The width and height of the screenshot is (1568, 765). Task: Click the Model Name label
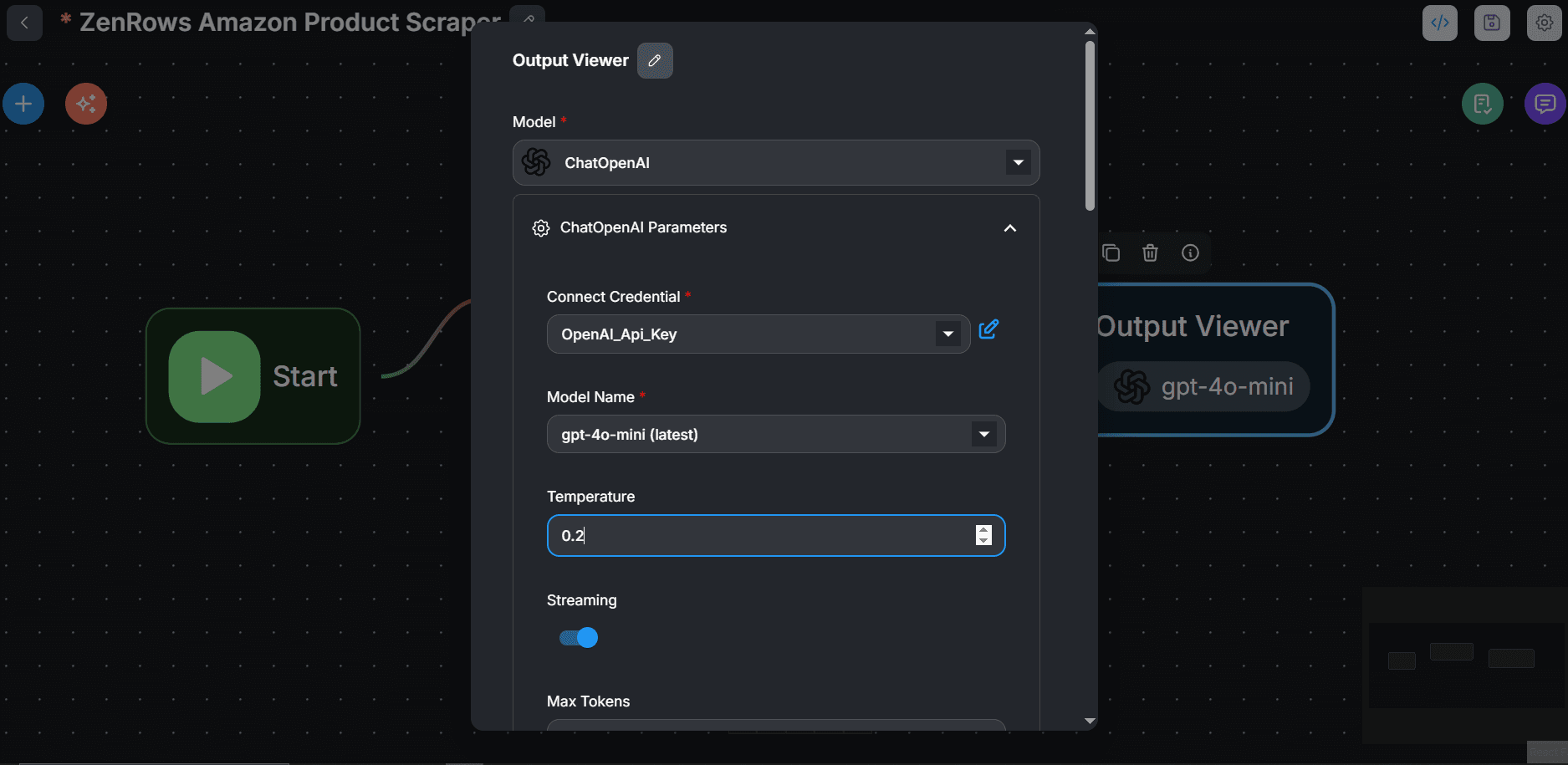(x=590, y=397)
